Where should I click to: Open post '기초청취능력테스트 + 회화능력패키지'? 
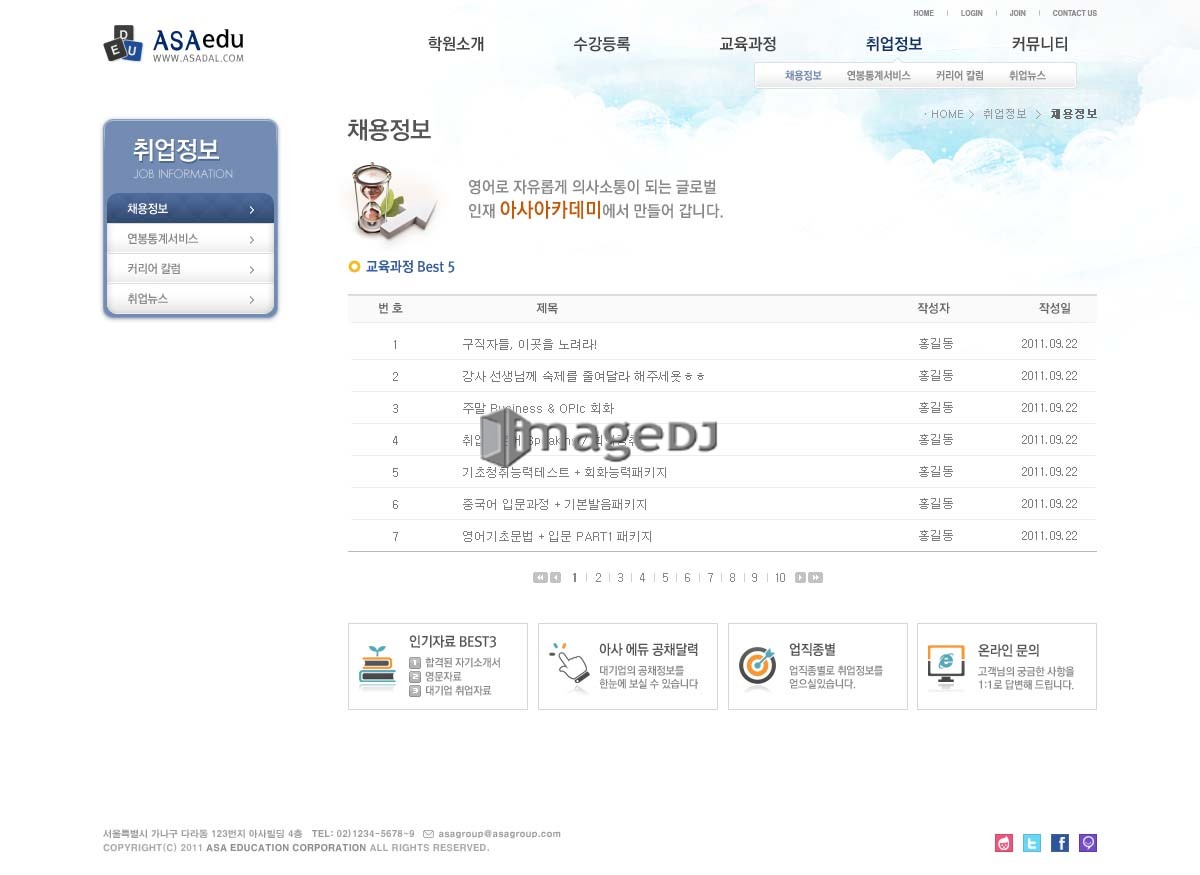(564, 472)
